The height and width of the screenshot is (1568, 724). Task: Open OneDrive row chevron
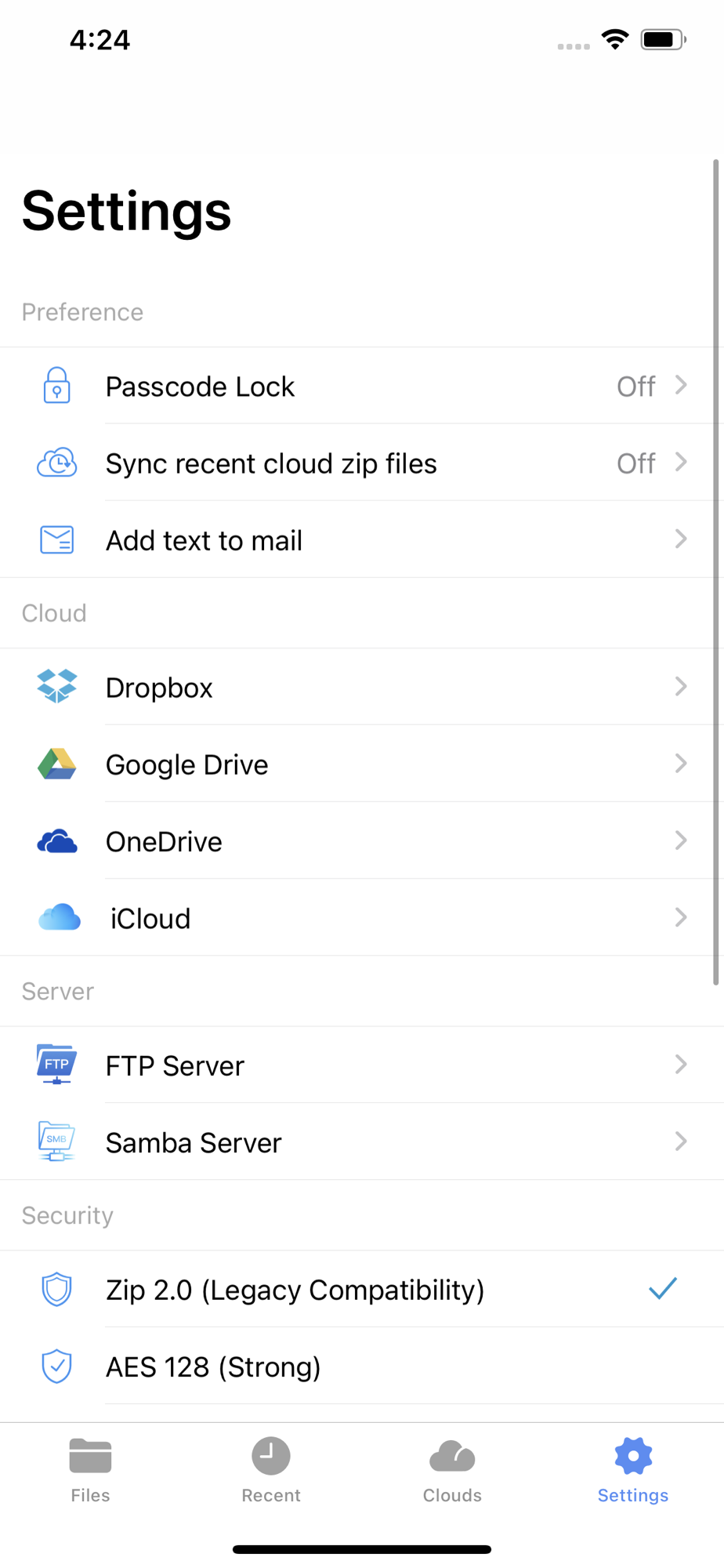point(681,840)
